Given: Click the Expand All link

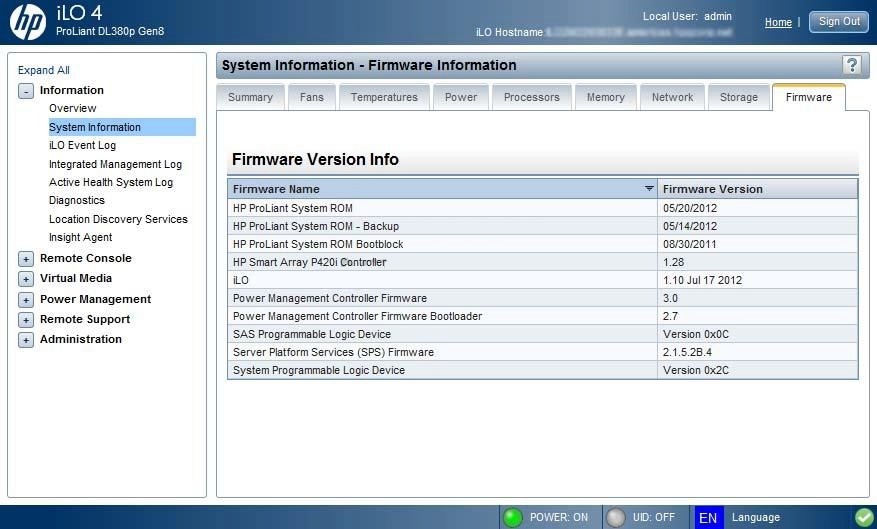Looking at the screenshot, I should [x=44, y=70].
